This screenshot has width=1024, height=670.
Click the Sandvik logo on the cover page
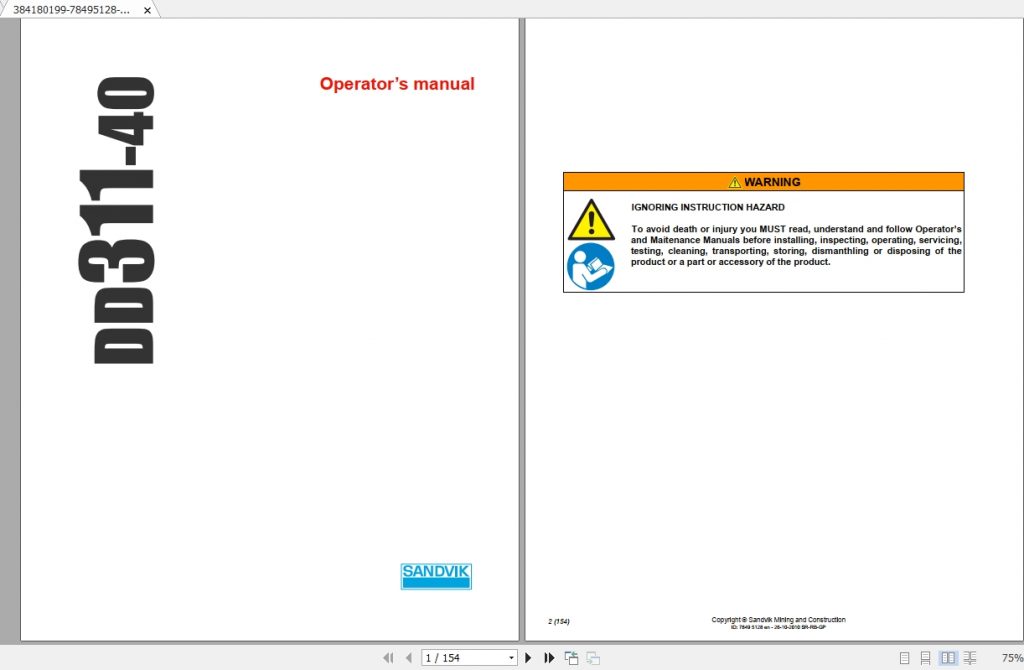click(436, 576)
